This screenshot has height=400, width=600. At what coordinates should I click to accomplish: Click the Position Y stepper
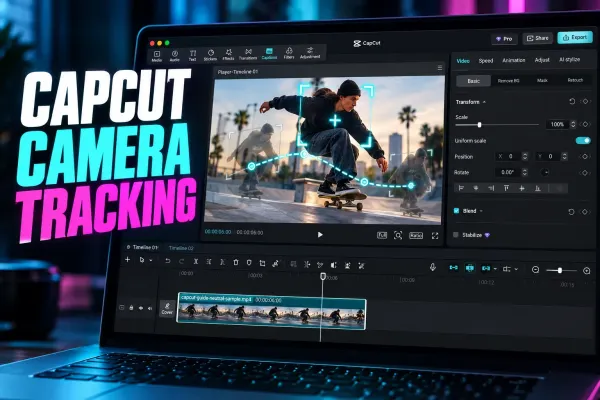click(564, 156)
